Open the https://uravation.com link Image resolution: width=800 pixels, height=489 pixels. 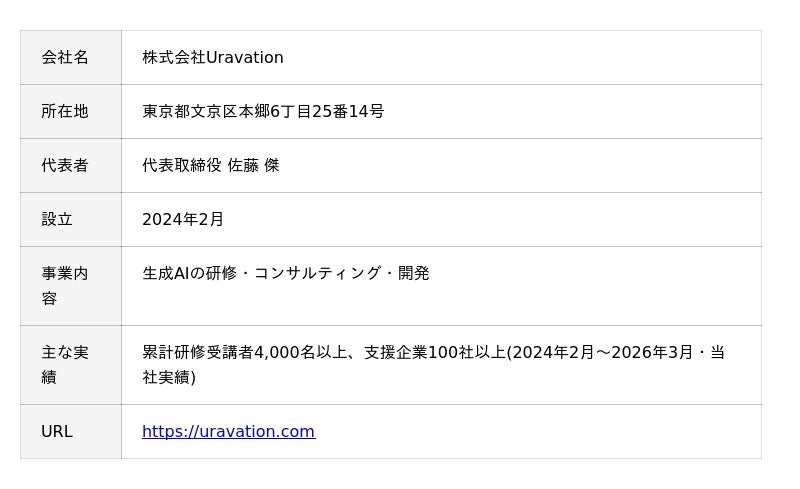[229, 431]
